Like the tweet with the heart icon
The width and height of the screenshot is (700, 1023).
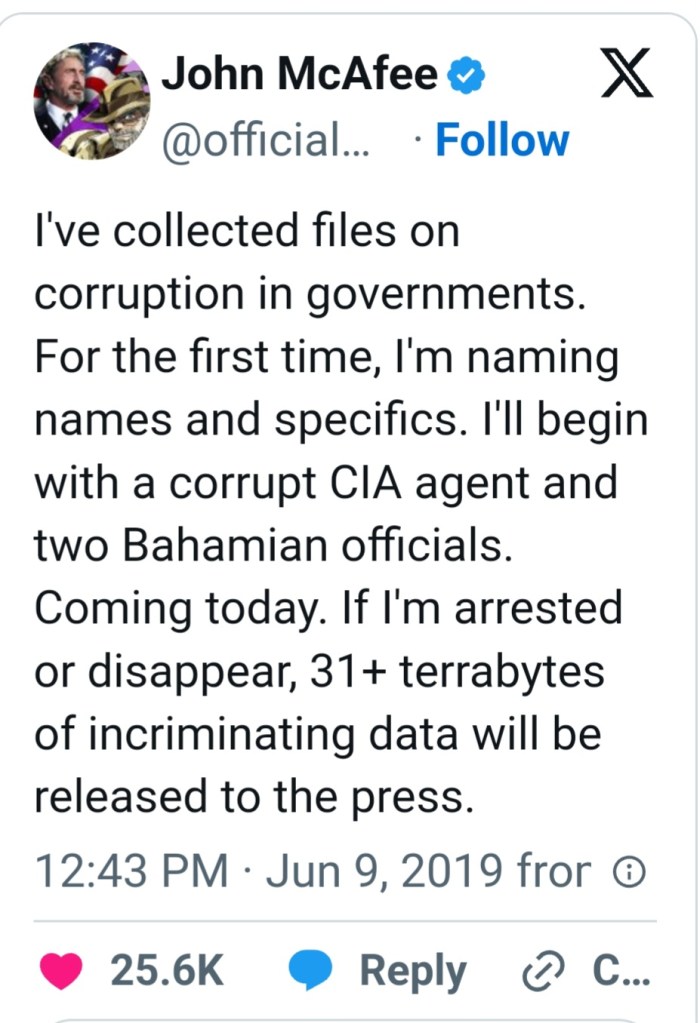pyautogui.click(x=61, y=971)
